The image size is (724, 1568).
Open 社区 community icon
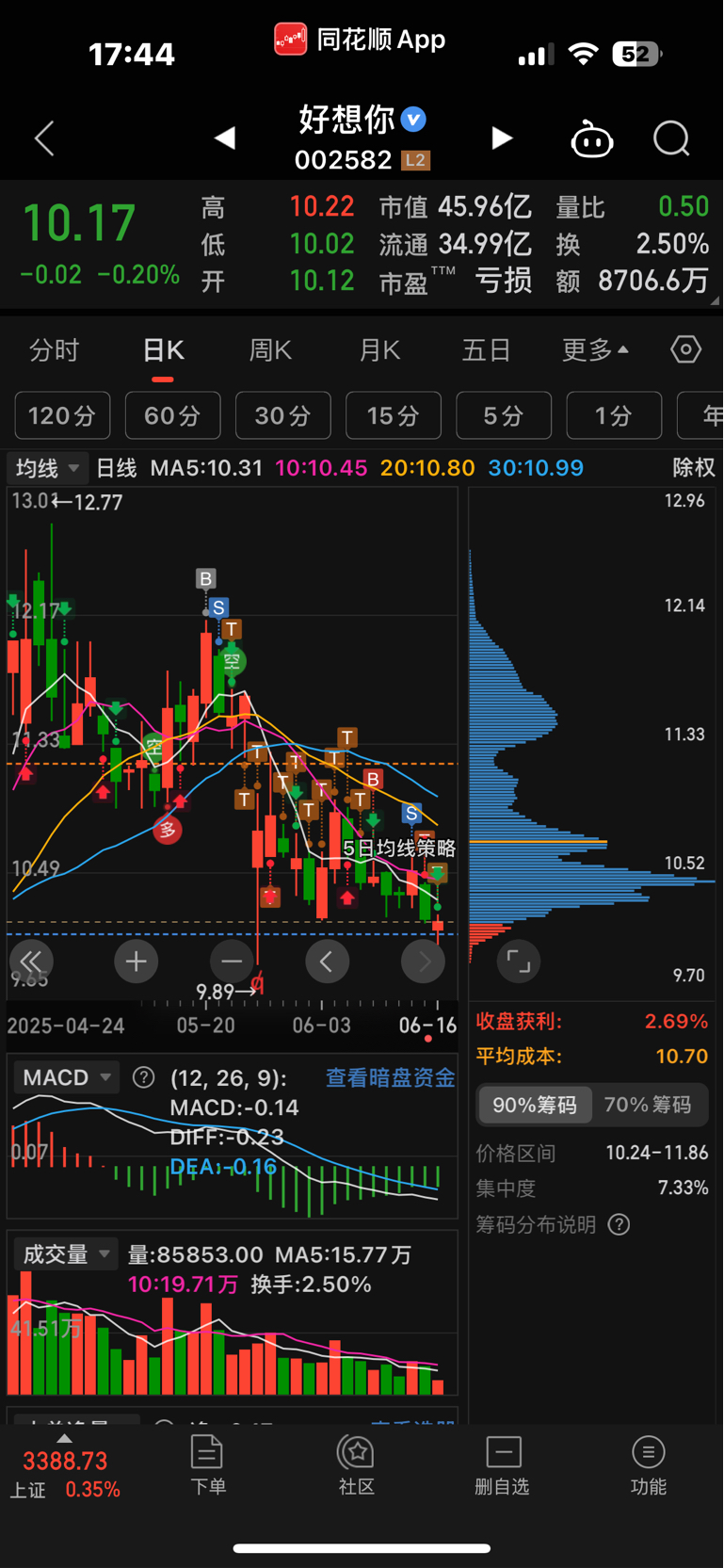(x=357, y=1465)
